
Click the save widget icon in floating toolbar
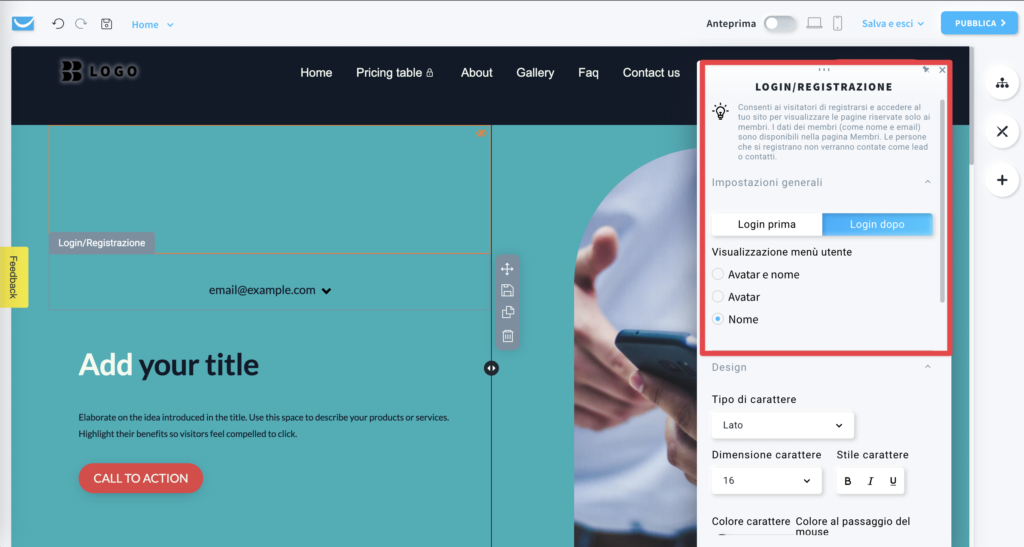[x=507, y=290]
